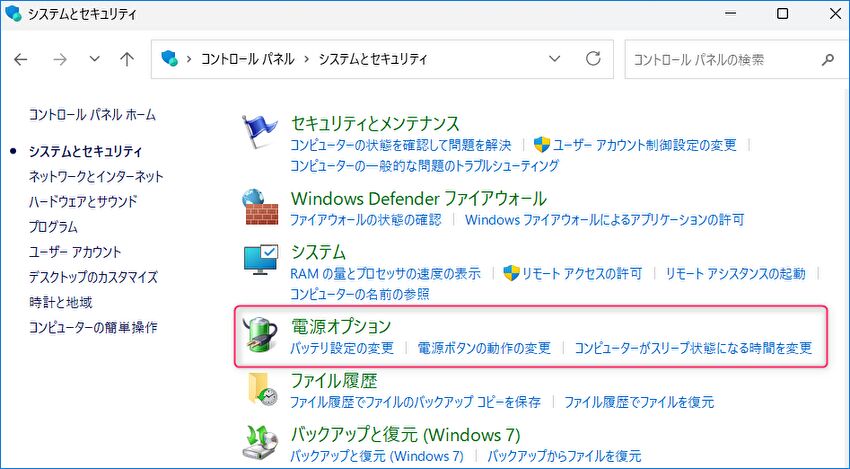Open Windows ファイアウォールによるアプリケーションの許可 link
850x469 pixels.
point(604,220)
